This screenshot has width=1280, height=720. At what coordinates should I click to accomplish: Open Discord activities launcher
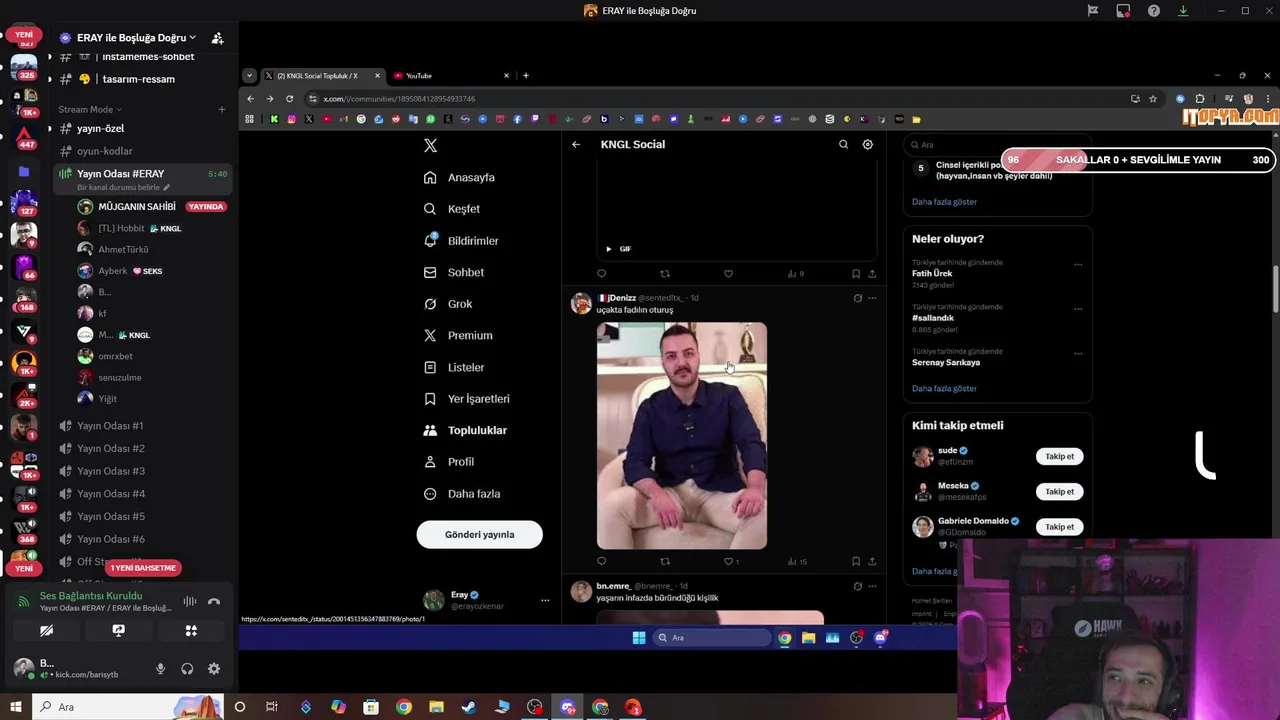[191, 631]
